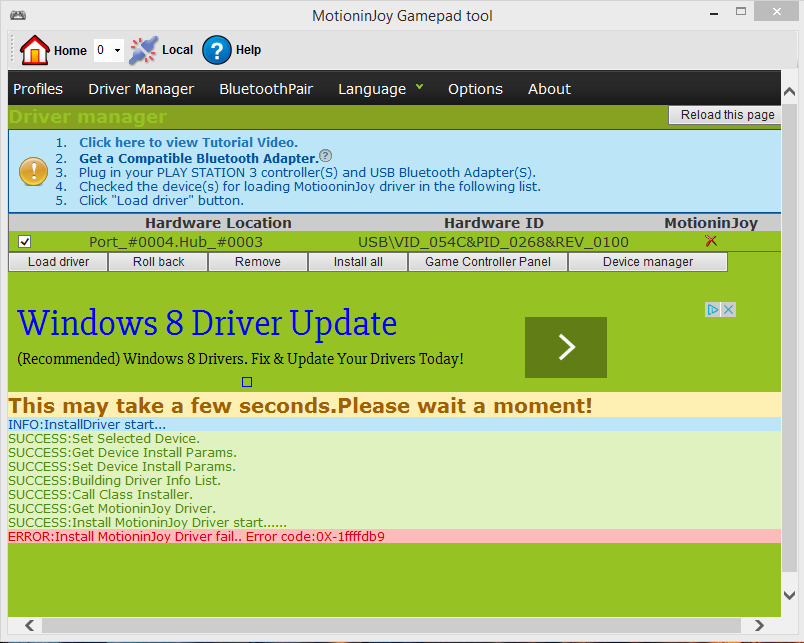Open the BluetoothPair menu
Image resolution: width=804 pixels, height=643 pixels.
click(x=266, y=89)
